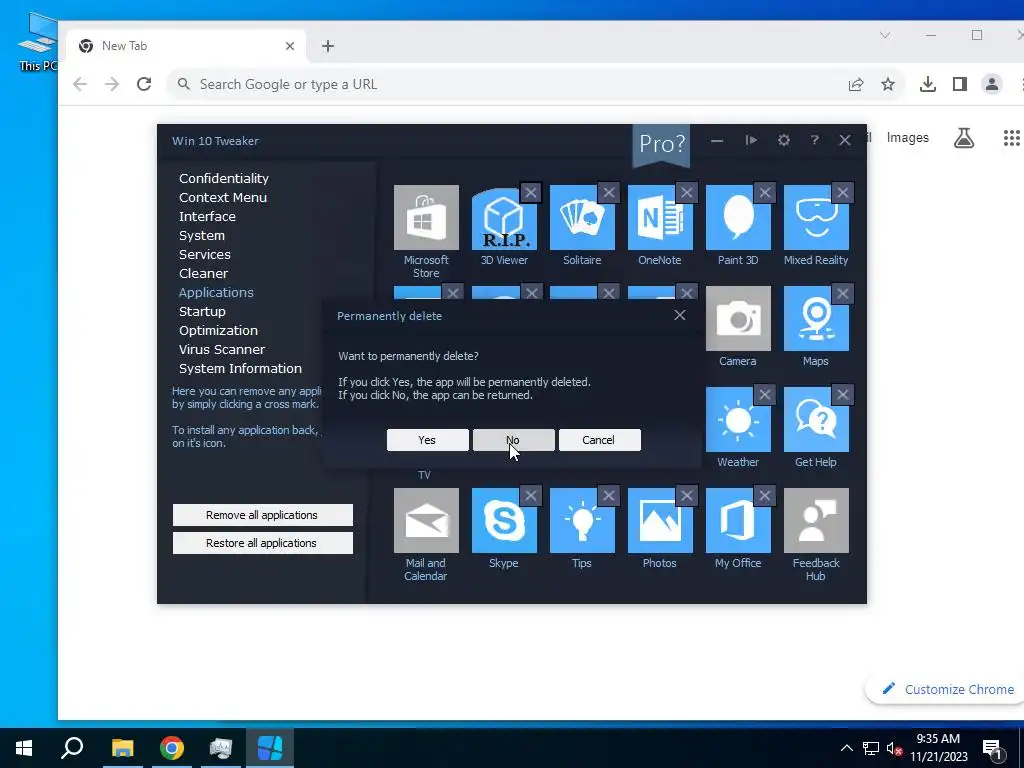Remove Get Help with its cross mark
The height and width of the screenshot is (768, 1024).
point(842,394)
